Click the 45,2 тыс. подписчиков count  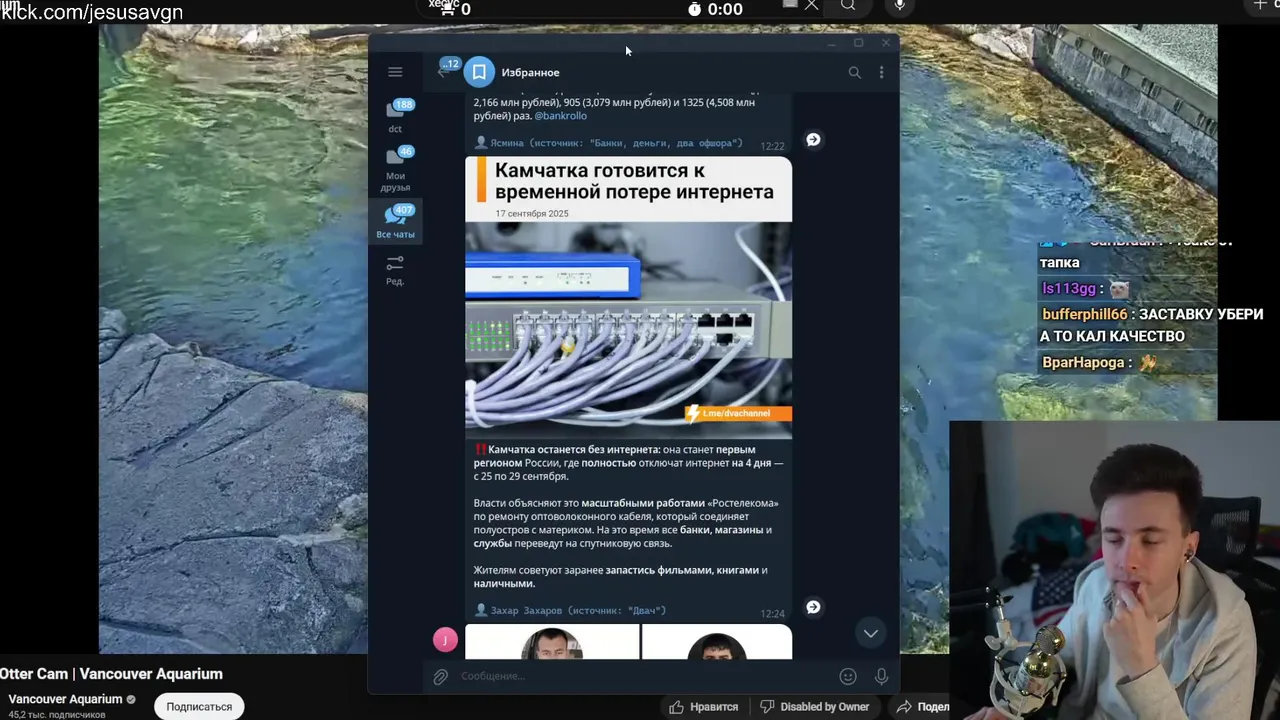[x=57, y=715]
